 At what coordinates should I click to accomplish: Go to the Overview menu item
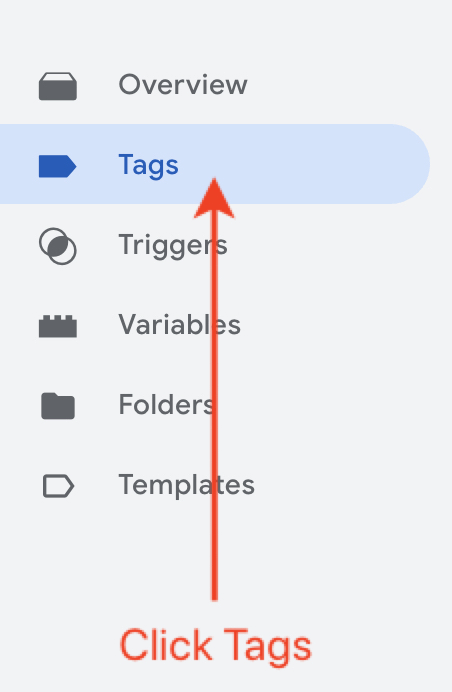pos(183,84)
